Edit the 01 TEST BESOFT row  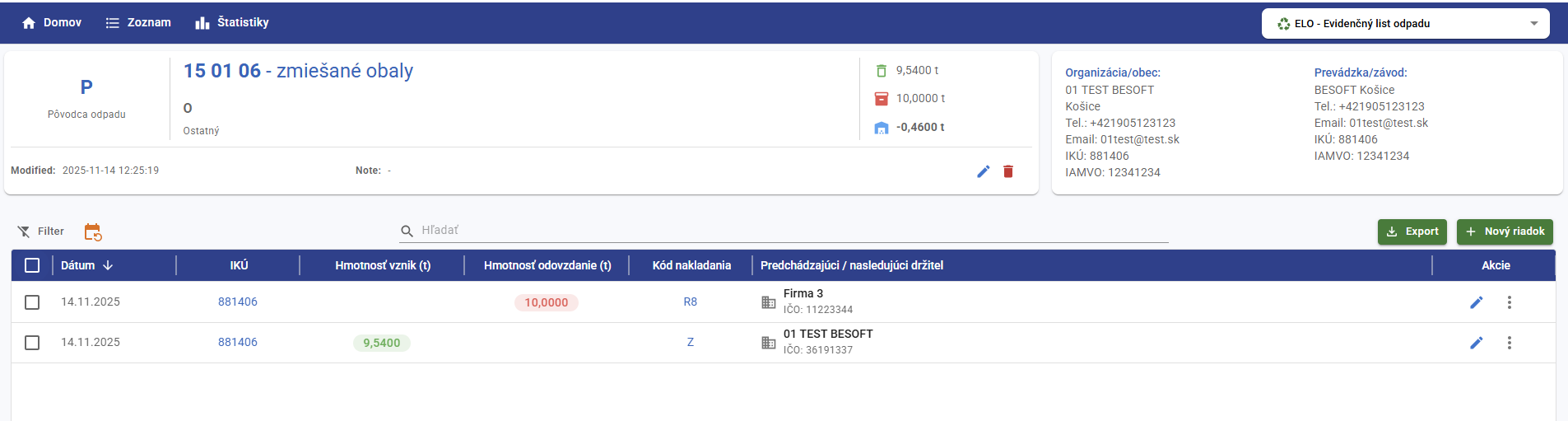1476,343
